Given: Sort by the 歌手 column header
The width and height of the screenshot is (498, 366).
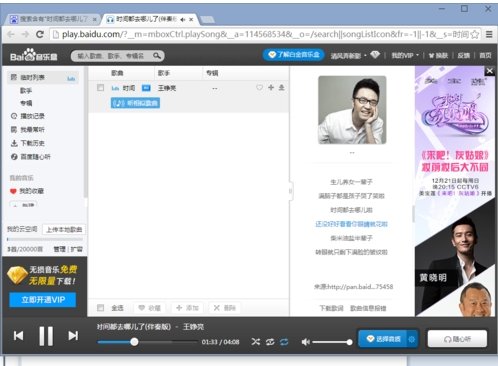Looking at the screenshot, I should 164,73.
